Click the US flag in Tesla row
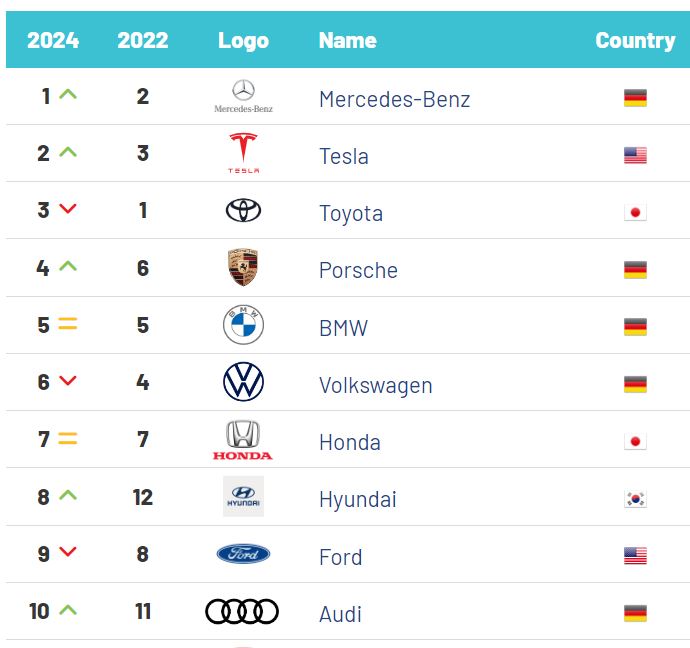This screenshot has width=690, height=648. point(635,155)
